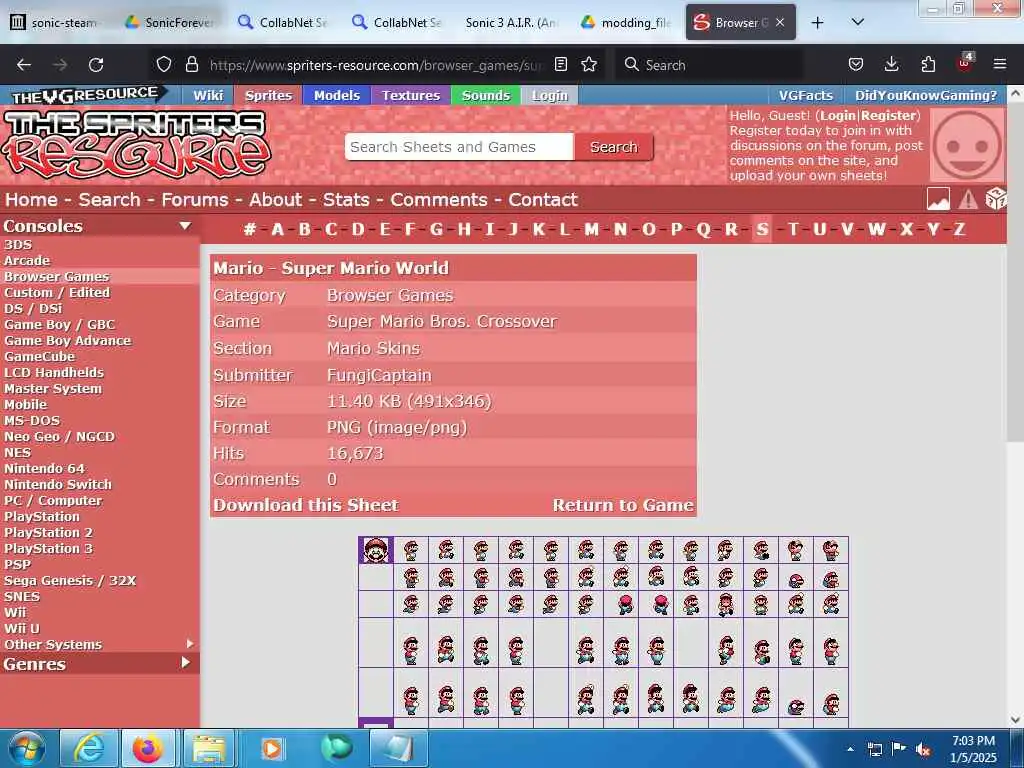1024x768 pixels.
Task: Switch to the SonicForever tab
Action: point(170,23)
